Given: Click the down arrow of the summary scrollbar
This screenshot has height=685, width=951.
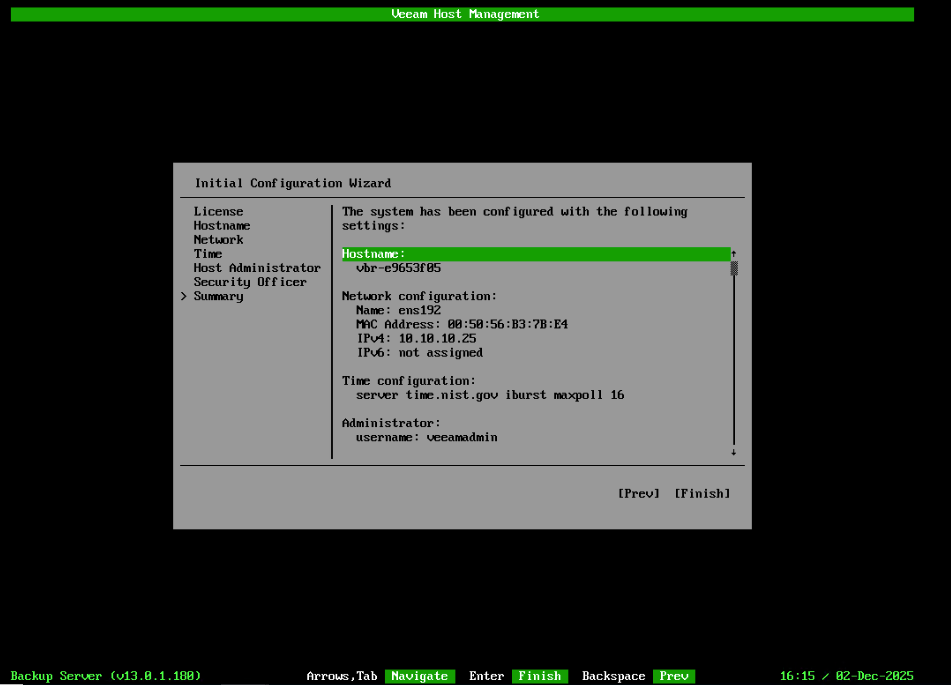Looking at the screenshot, I should [x=733, y=451].
